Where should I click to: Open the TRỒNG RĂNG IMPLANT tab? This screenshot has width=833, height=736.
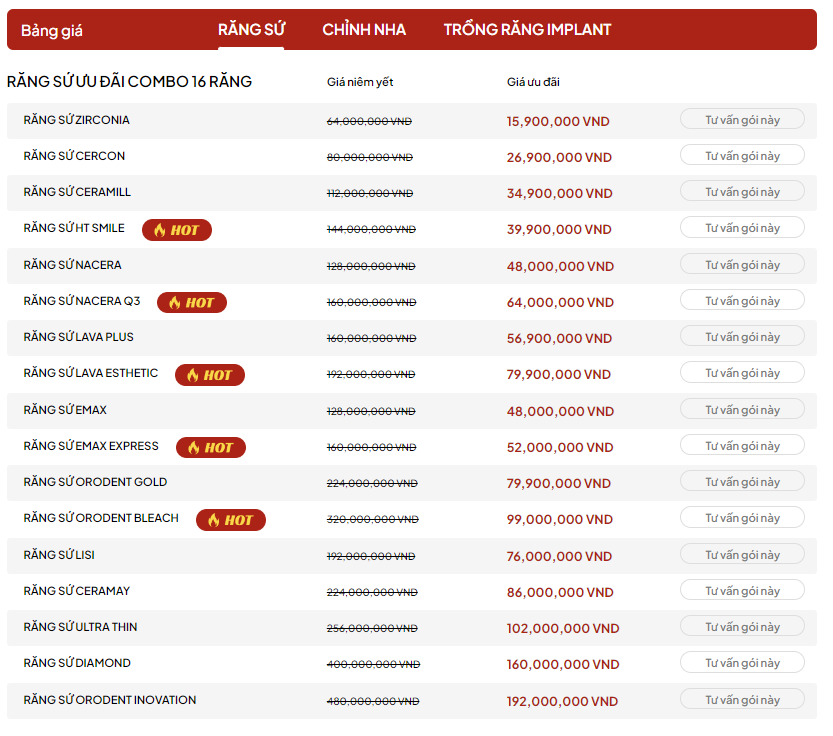click(x=527, y=30)
